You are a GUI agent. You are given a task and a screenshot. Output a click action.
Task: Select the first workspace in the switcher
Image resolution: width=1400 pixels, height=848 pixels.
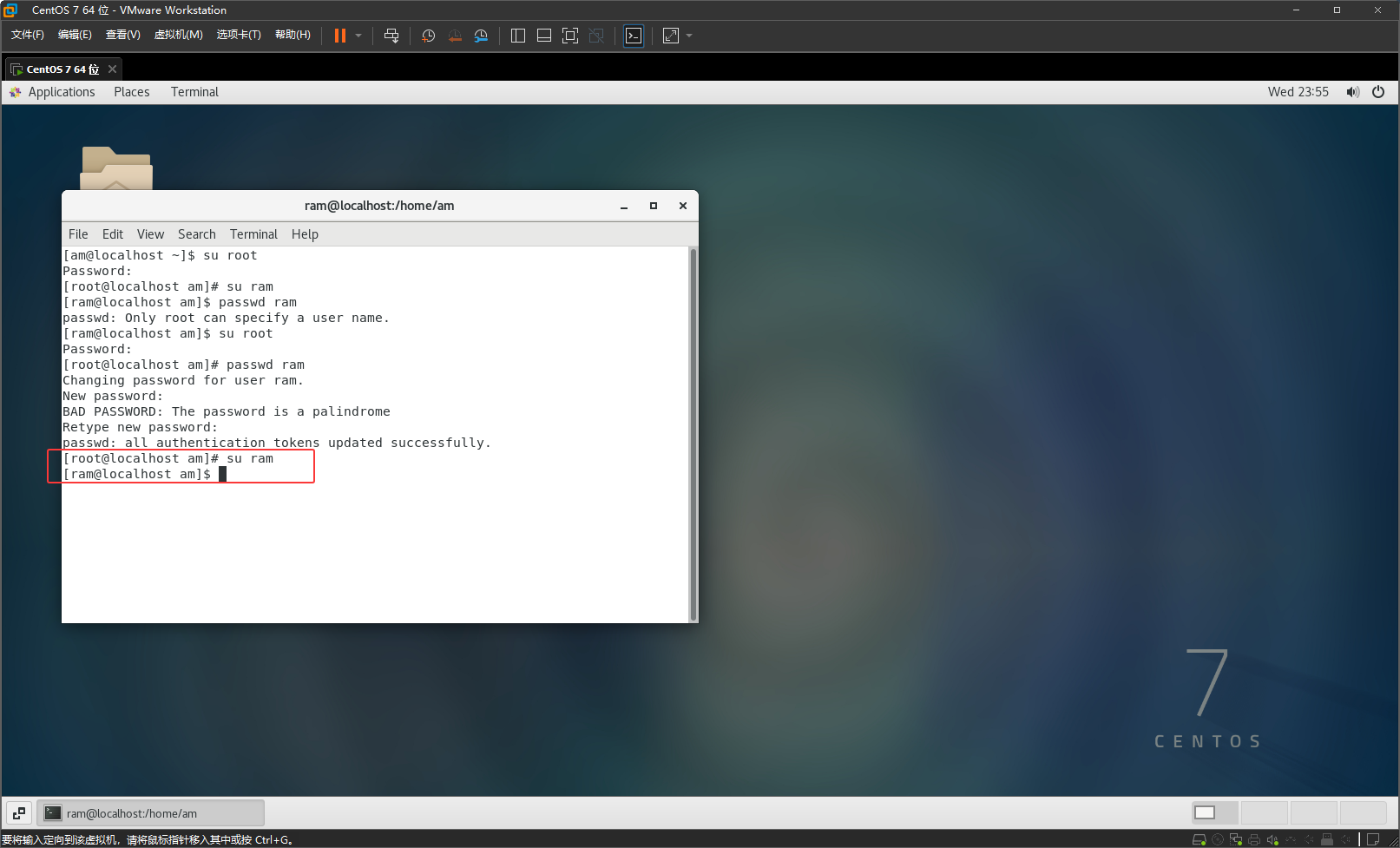[x=1215, y=812]
